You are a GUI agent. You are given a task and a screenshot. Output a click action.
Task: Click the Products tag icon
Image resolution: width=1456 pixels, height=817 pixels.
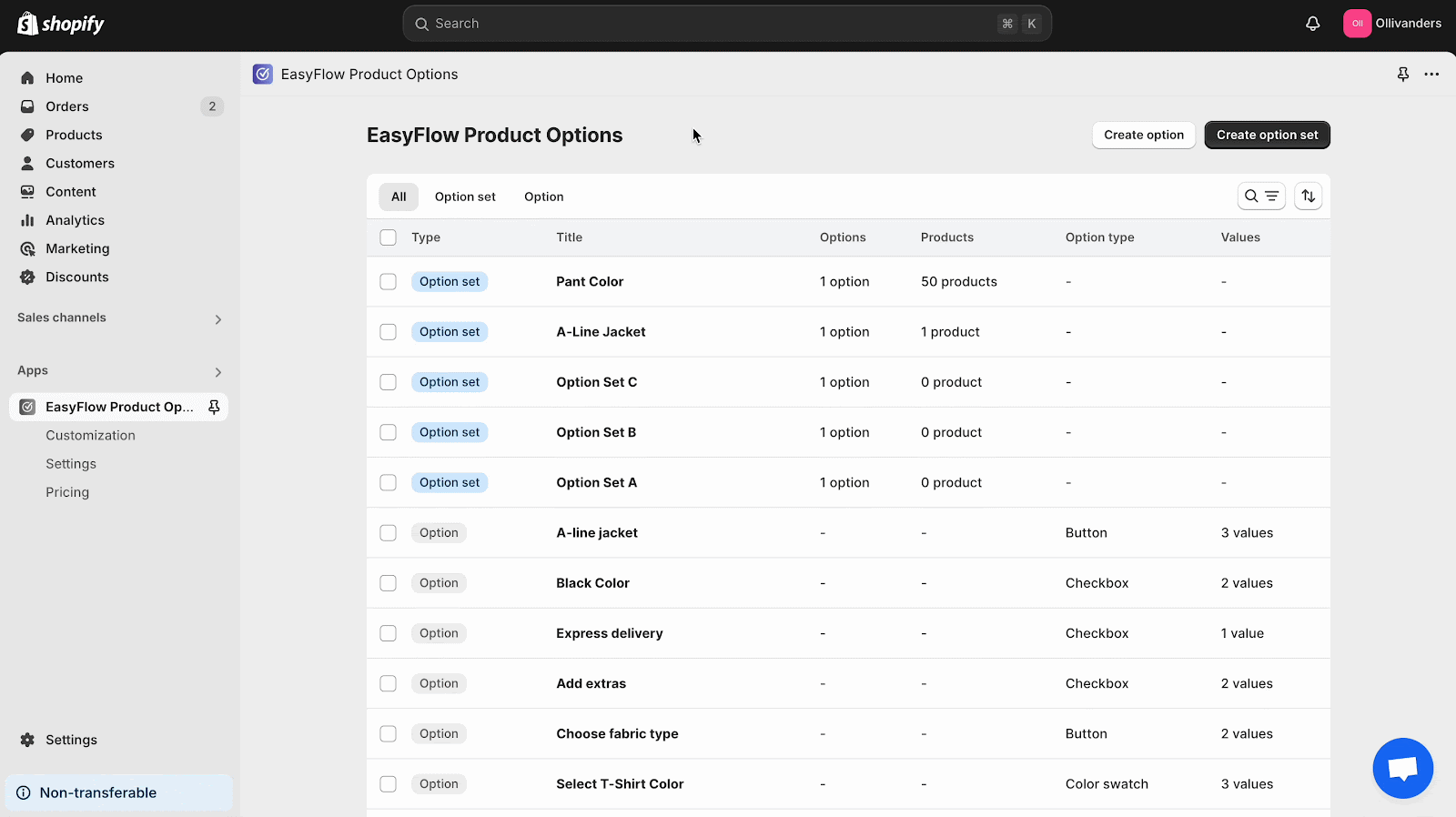pyautogui.click(x=27, y=135)
